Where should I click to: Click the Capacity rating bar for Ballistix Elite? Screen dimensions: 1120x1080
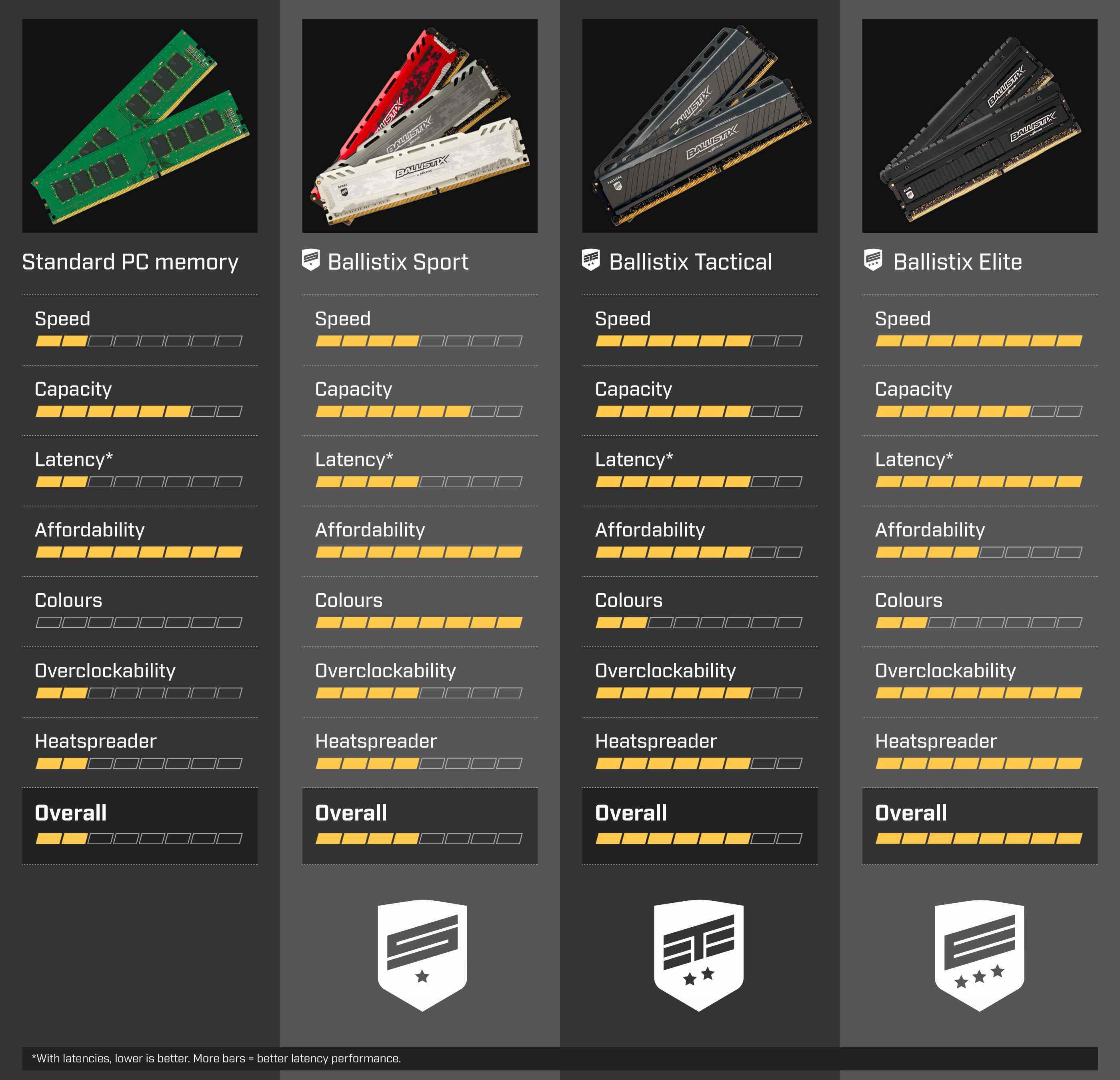[x=979, y=412]
